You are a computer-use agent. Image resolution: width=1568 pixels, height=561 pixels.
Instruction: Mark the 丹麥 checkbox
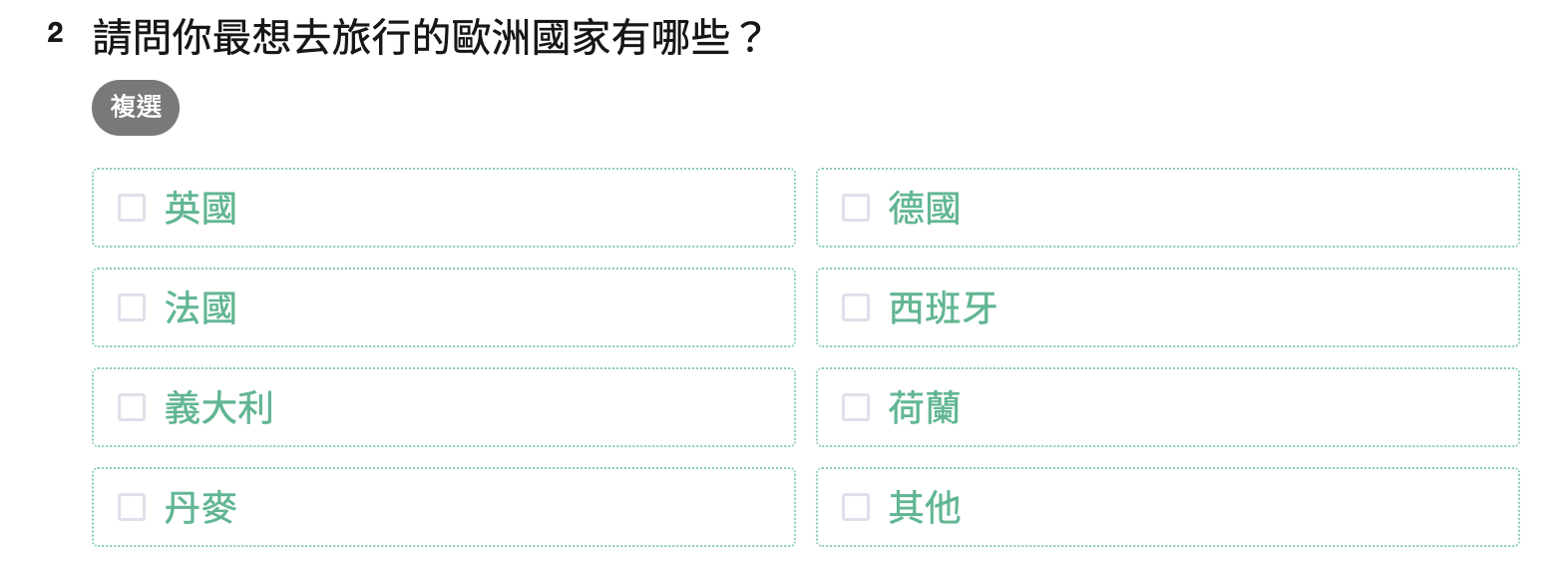pos(132,507)
